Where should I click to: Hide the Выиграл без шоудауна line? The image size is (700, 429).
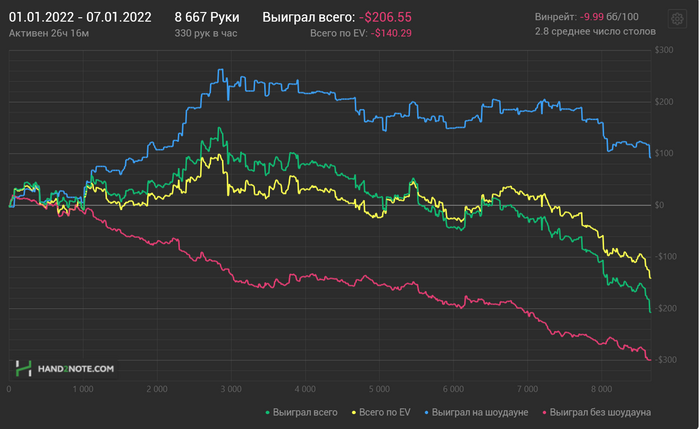tap(601, 412)
